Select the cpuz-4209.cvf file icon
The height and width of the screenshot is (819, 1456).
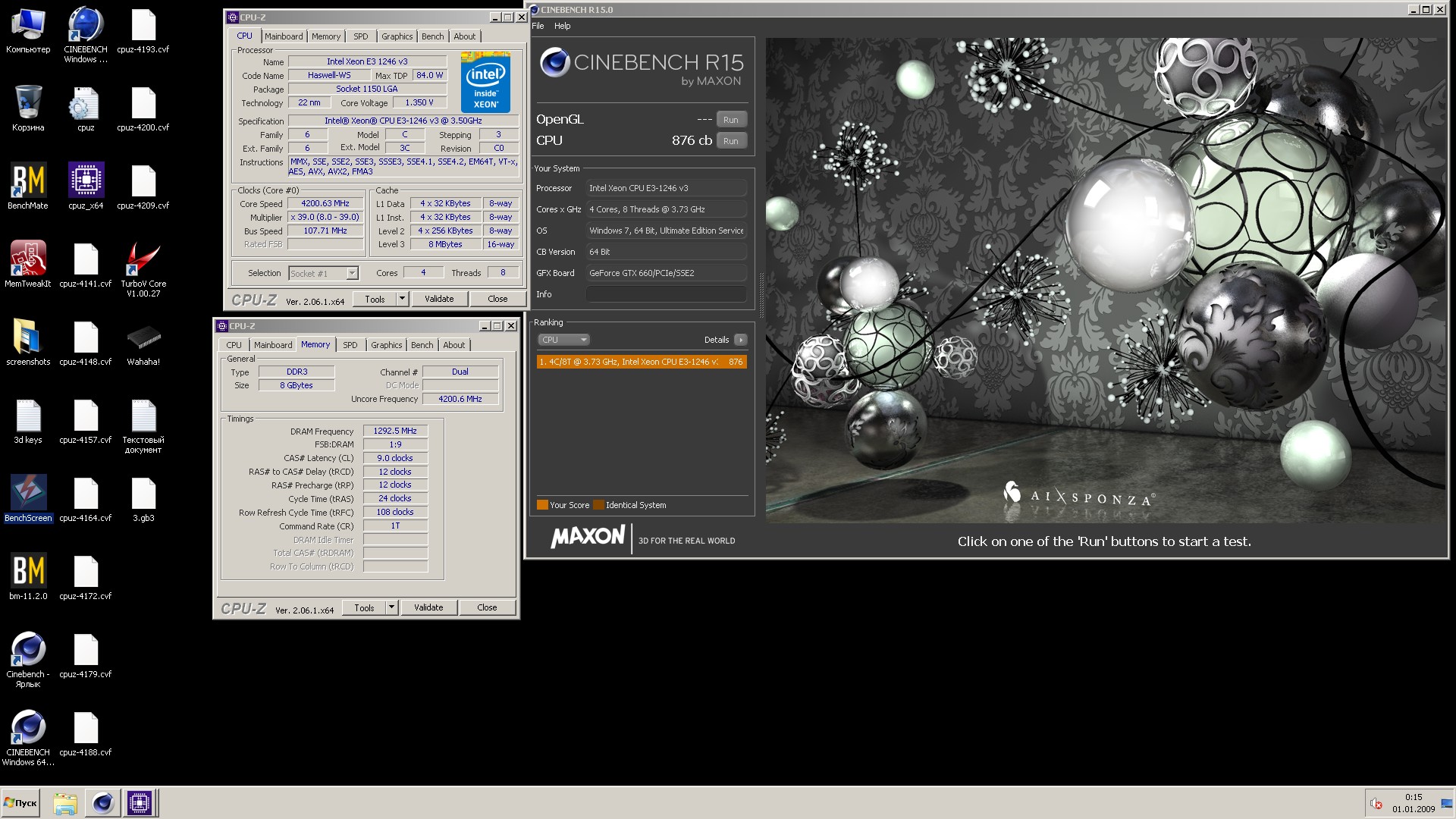click(x=143, y=187)
